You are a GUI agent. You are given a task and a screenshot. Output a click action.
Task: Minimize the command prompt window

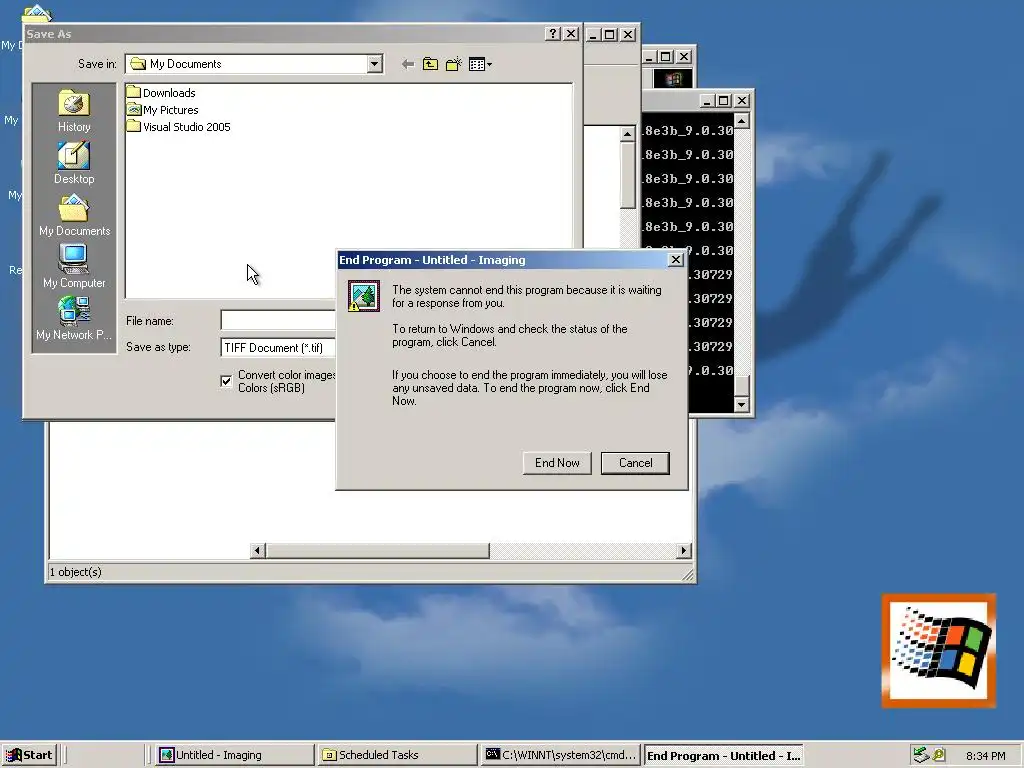[707, 101]
